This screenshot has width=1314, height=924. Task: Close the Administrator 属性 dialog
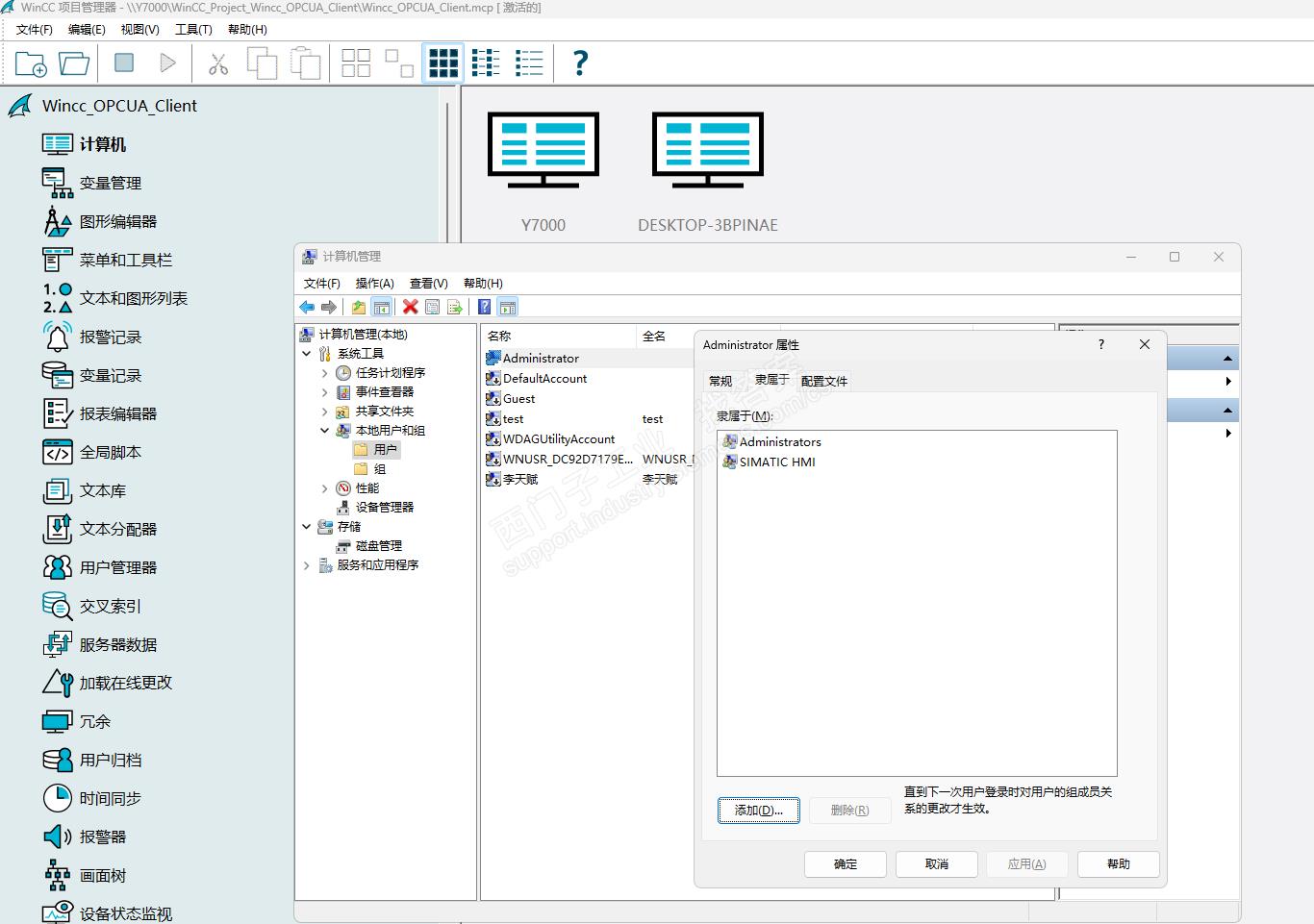point(1145,344)
